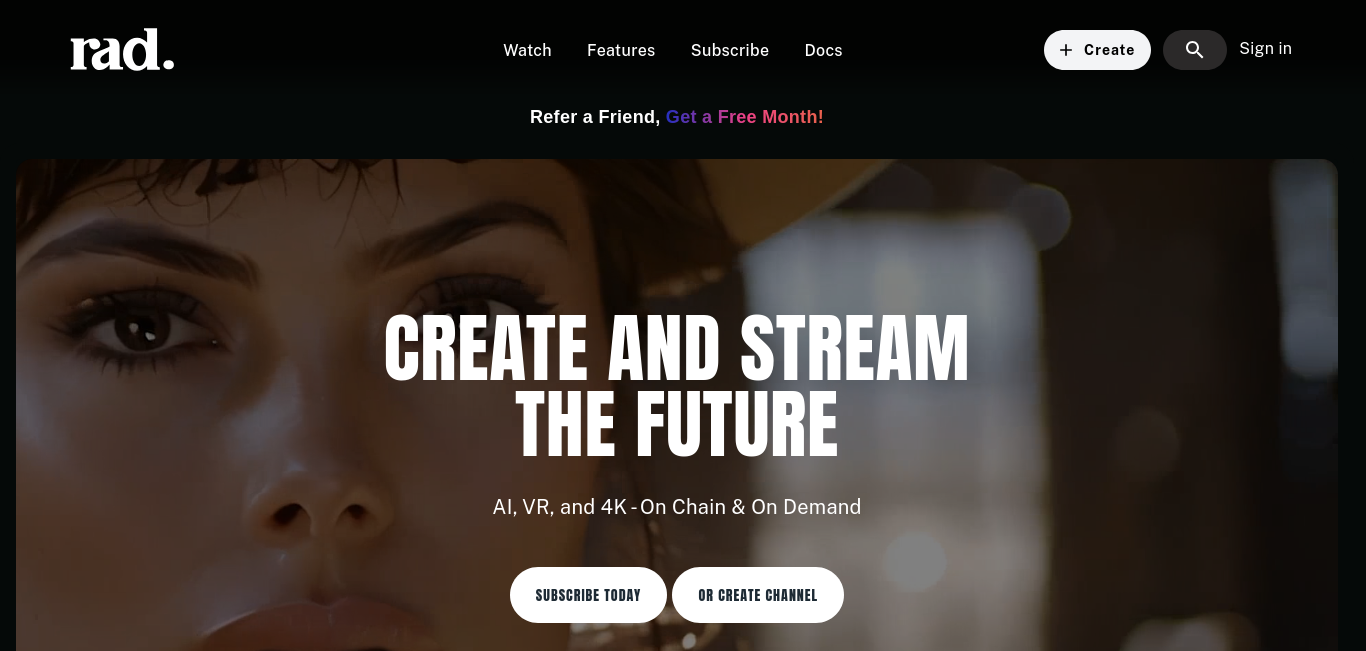Screen dimensions: 1366x651
Task: Click the SUBSCRIBE TODAY button
Action: (x=588, y=595)
